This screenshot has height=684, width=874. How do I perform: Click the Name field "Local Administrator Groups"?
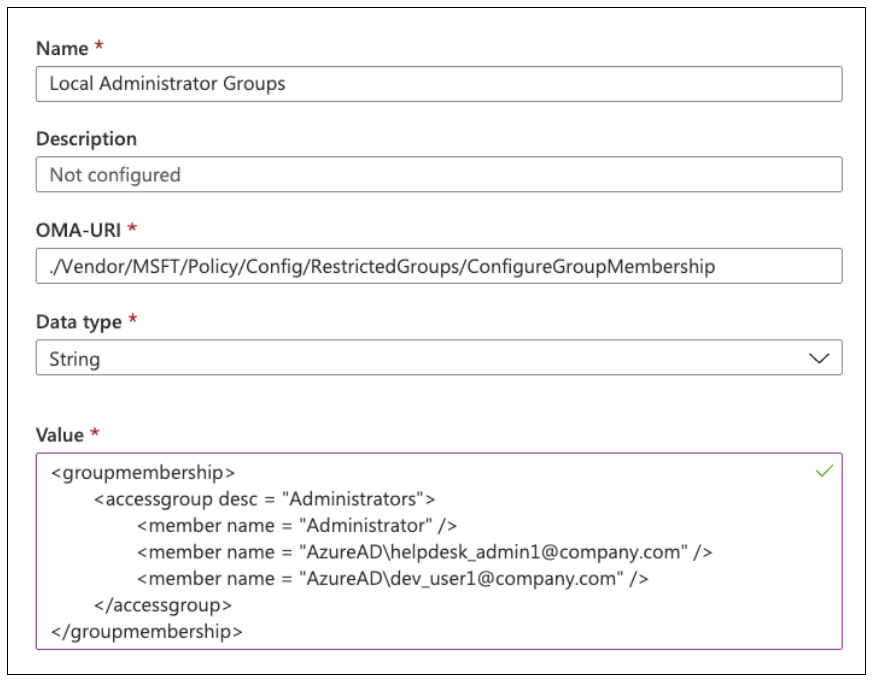coord(439,84)
